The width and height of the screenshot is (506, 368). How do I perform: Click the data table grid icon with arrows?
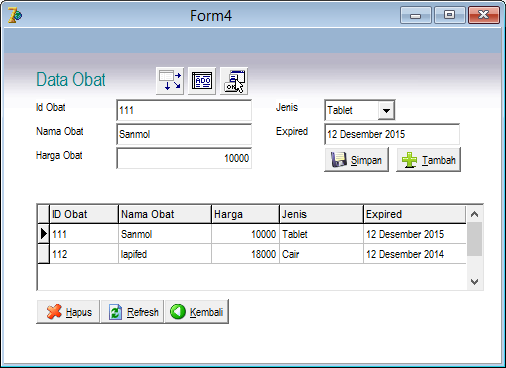[x=170, y=81]
